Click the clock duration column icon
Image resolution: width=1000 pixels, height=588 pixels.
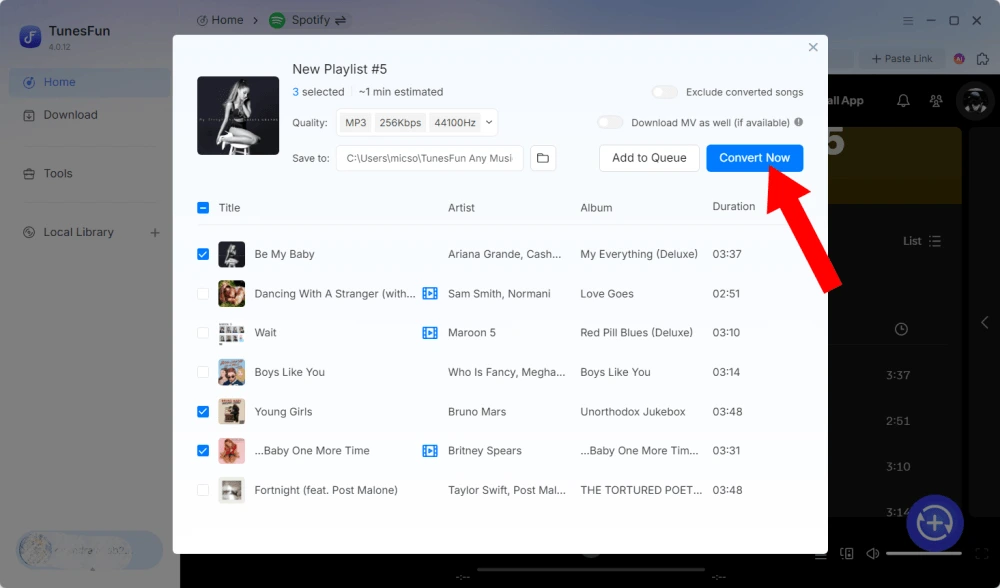[901, 329]
